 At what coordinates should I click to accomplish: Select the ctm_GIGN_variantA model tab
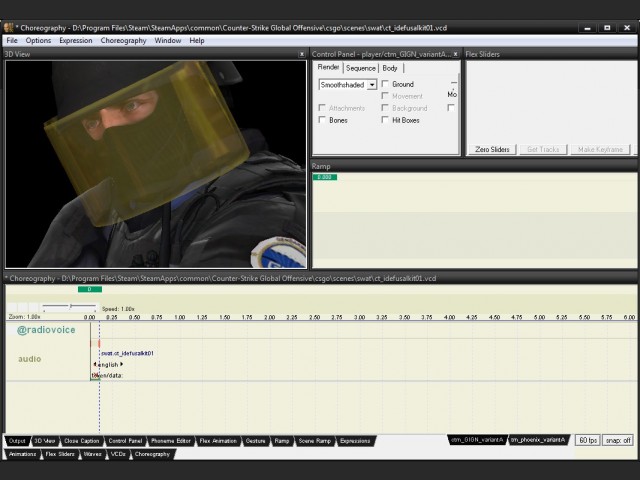(x=477, y=440)
